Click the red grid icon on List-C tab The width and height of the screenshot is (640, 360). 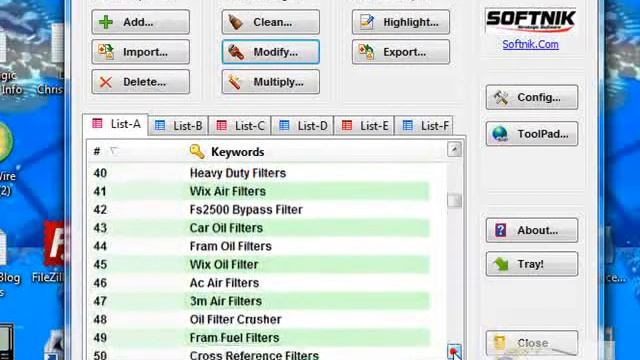coord(222,125)
